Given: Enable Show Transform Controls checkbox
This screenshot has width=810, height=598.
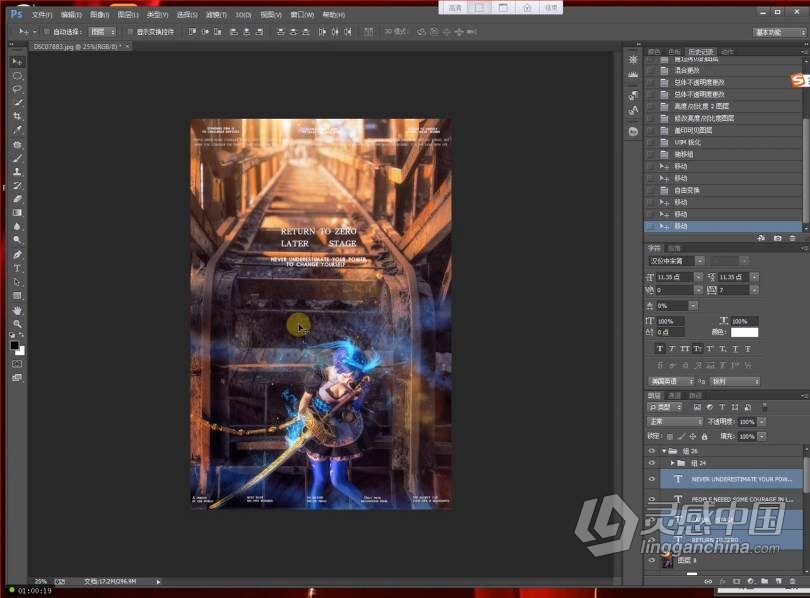Looking at the screenshot, I should click(130, 32).
